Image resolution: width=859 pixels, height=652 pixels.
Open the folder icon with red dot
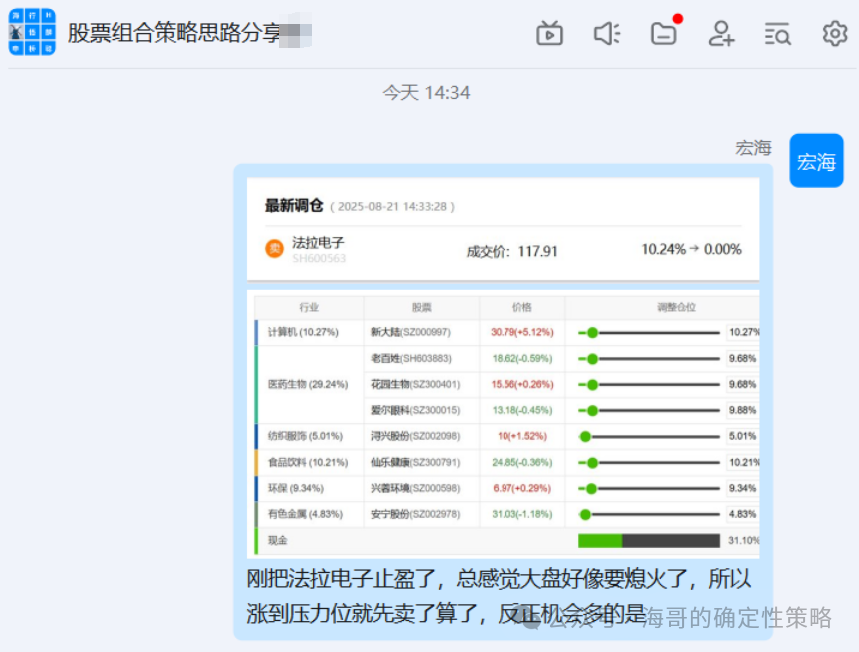[x=665, y=32]
